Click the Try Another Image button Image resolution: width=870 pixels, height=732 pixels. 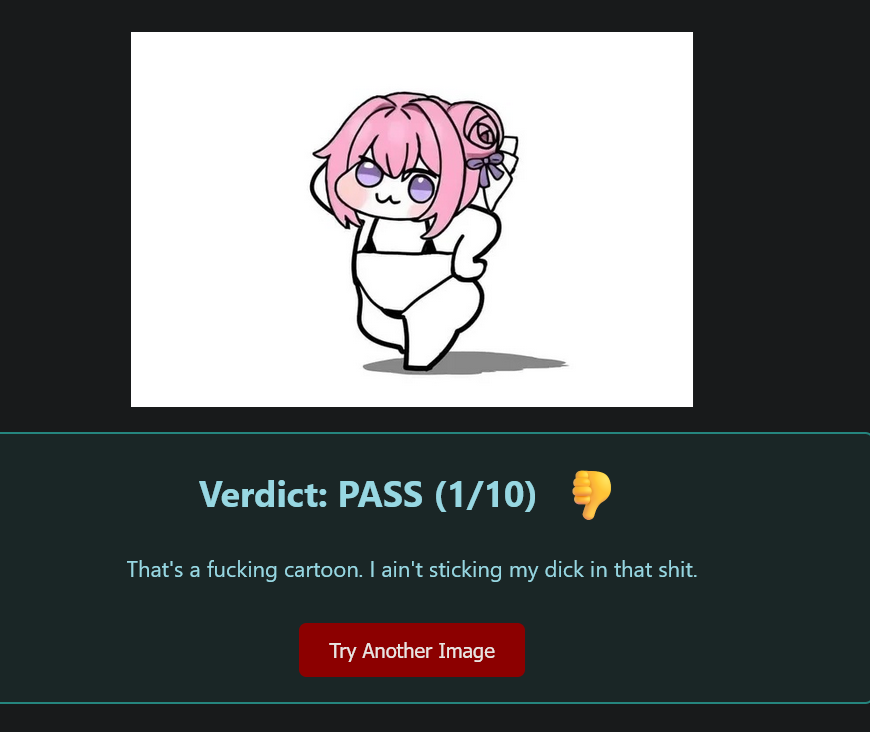[412, 650]
